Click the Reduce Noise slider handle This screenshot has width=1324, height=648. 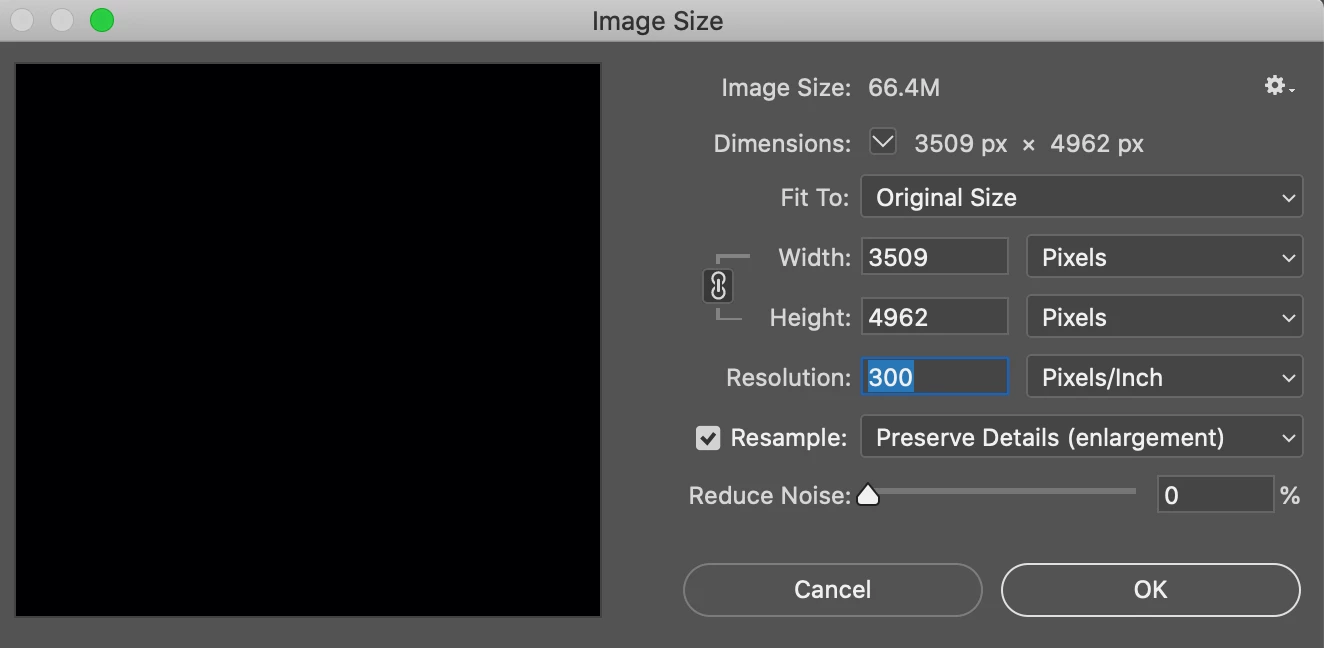(868, 494)
